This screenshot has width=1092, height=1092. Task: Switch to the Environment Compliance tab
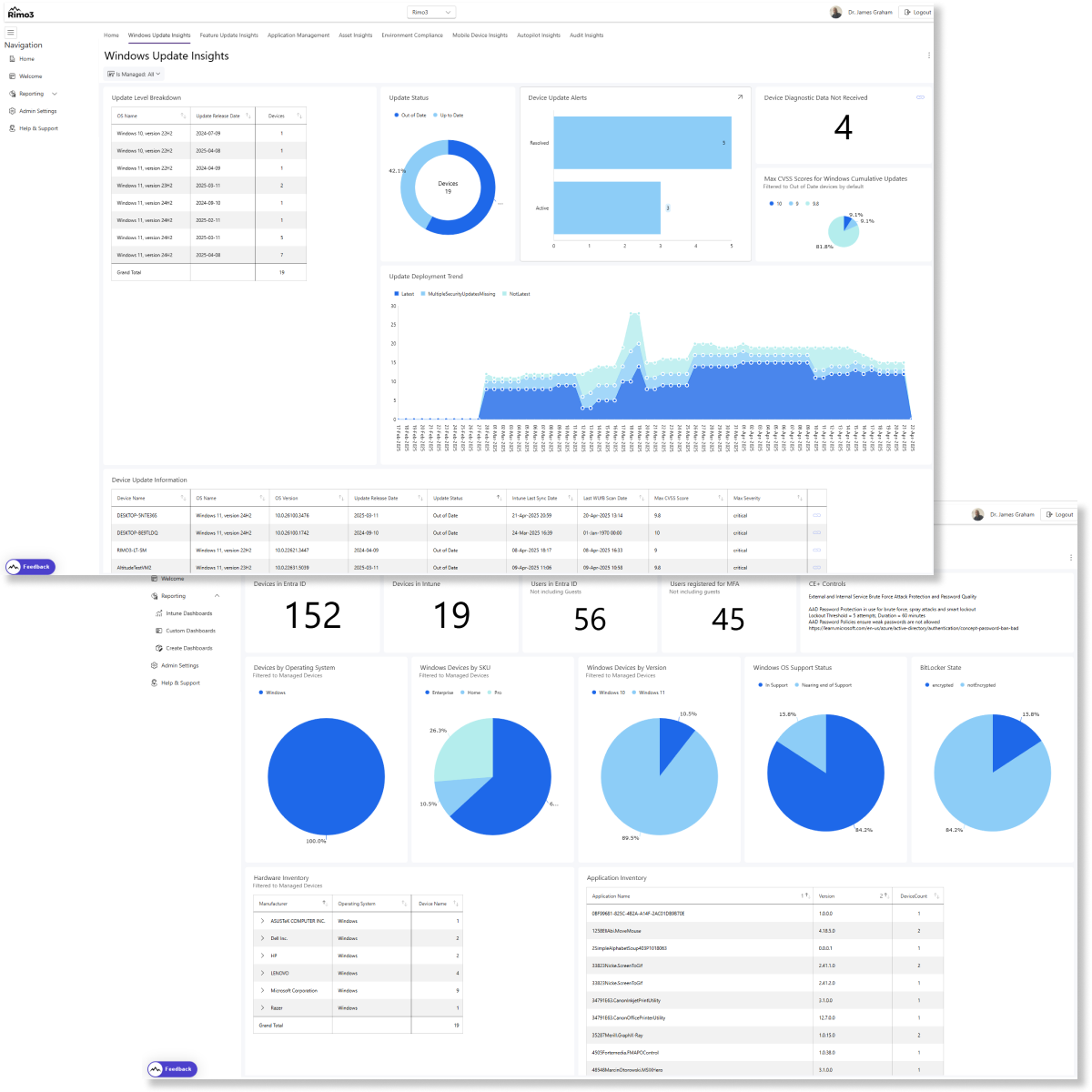coord(412,35)
